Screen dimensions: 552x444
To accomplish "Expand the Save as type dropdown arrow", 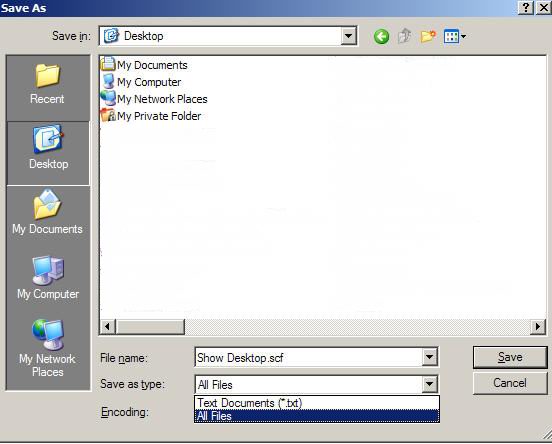I will click(x=429, y=384).
